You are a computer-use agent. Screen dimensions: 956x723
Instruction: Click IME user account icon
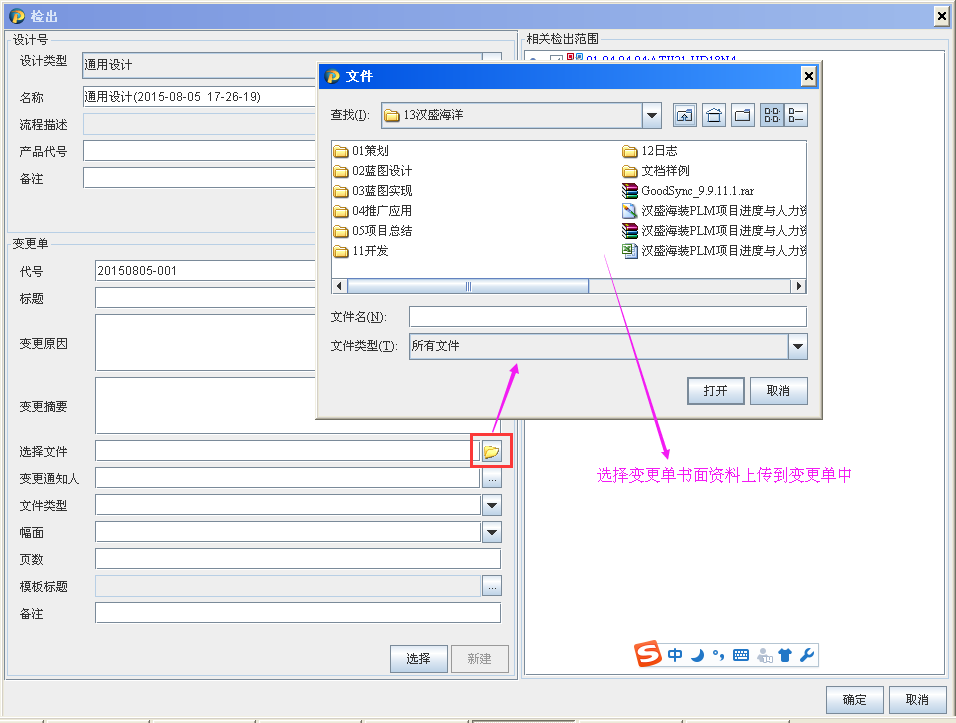[x=765, y=656]
